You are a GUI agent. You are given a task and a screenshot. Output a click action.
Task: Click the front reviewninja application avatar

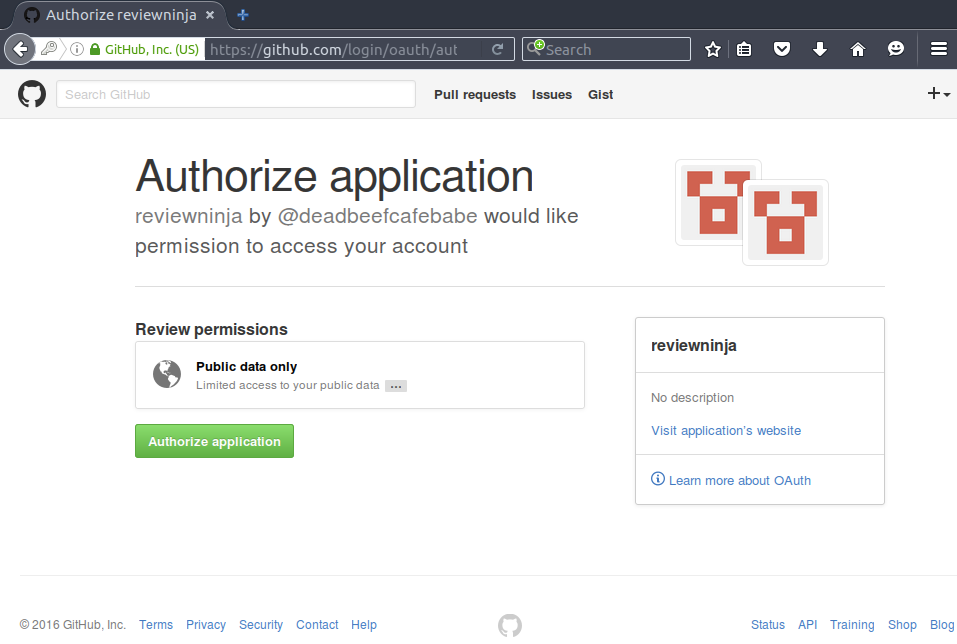point(785,222)
